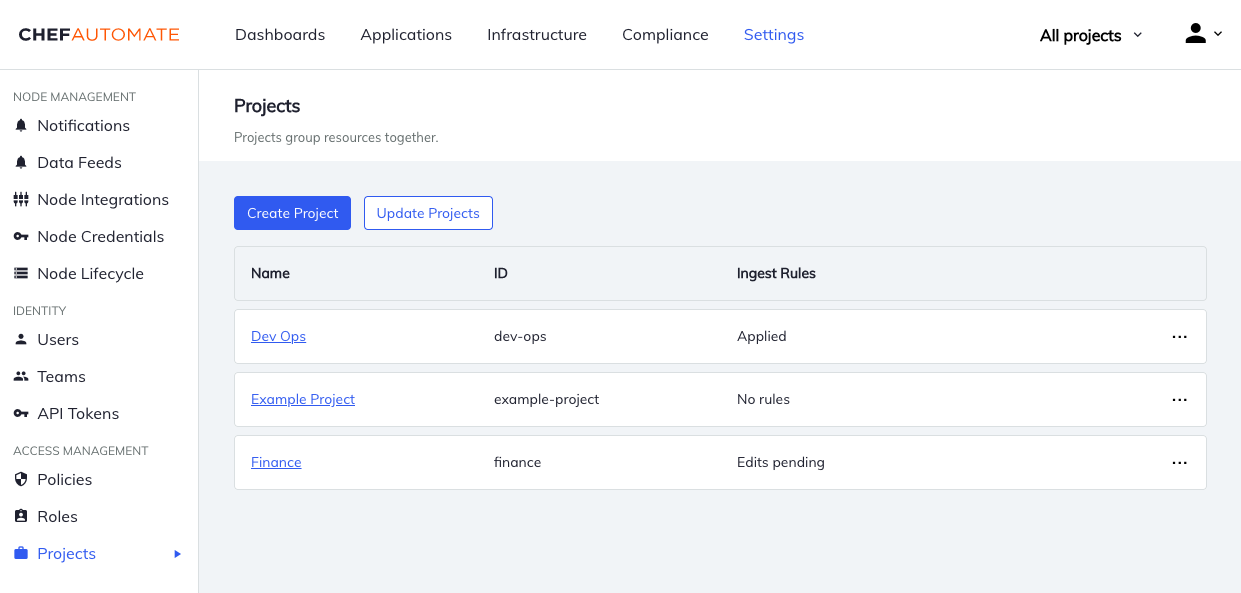Click the Create Project button
The height and width of the screenshot is (593, 1241).
[292, 212]
